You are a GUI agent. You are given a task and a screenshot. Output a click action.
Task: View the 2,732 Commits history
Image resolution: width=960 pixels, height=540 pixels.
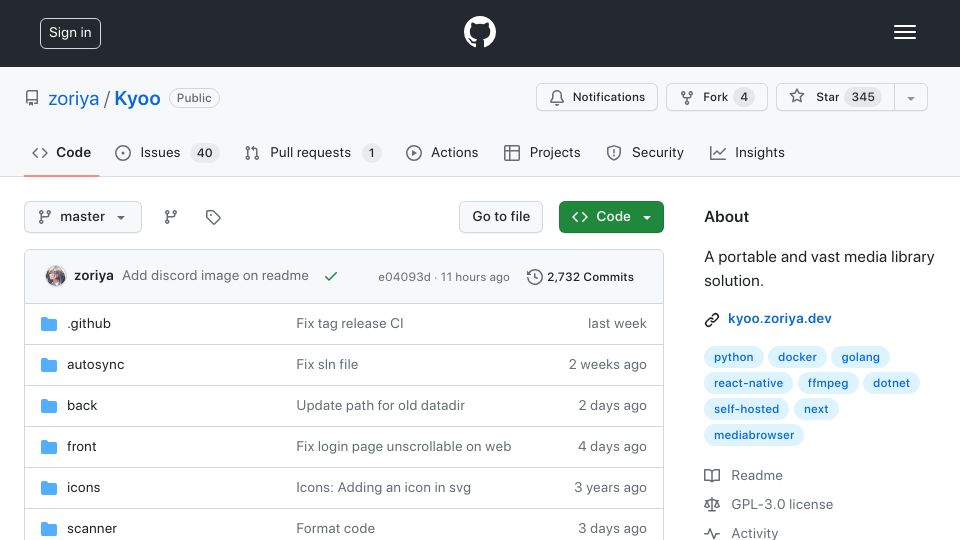pyautogui.click(x=580, y=277)
